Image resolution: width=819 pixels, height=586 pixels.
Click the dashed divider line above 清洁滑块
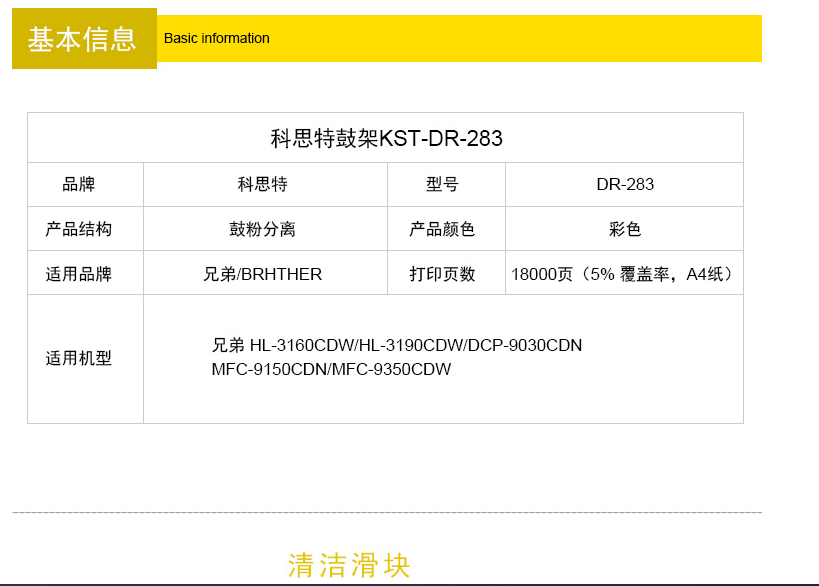point(387,512)
